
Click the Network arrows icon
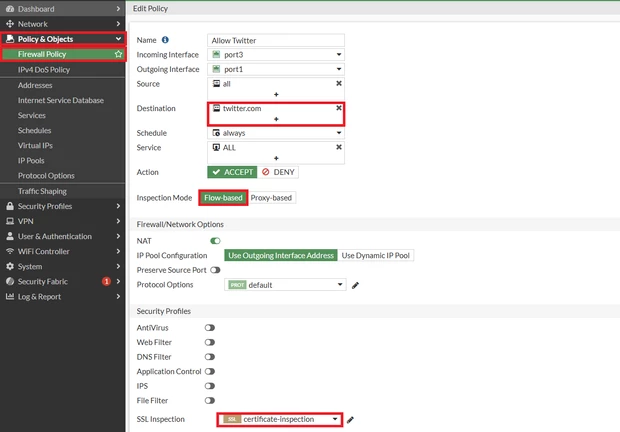coord(10,24)
